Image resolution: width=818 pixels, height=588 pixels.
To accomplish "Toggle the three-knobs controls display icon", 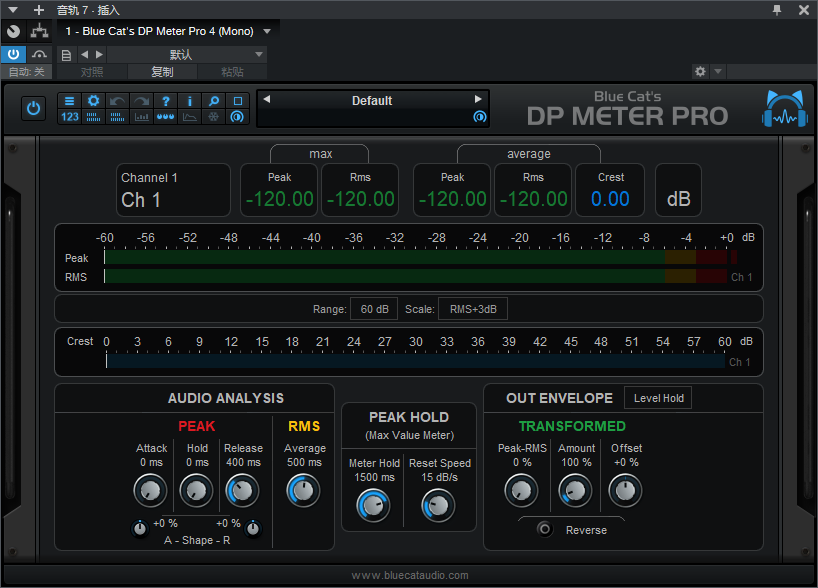I will tap(165, 116).
